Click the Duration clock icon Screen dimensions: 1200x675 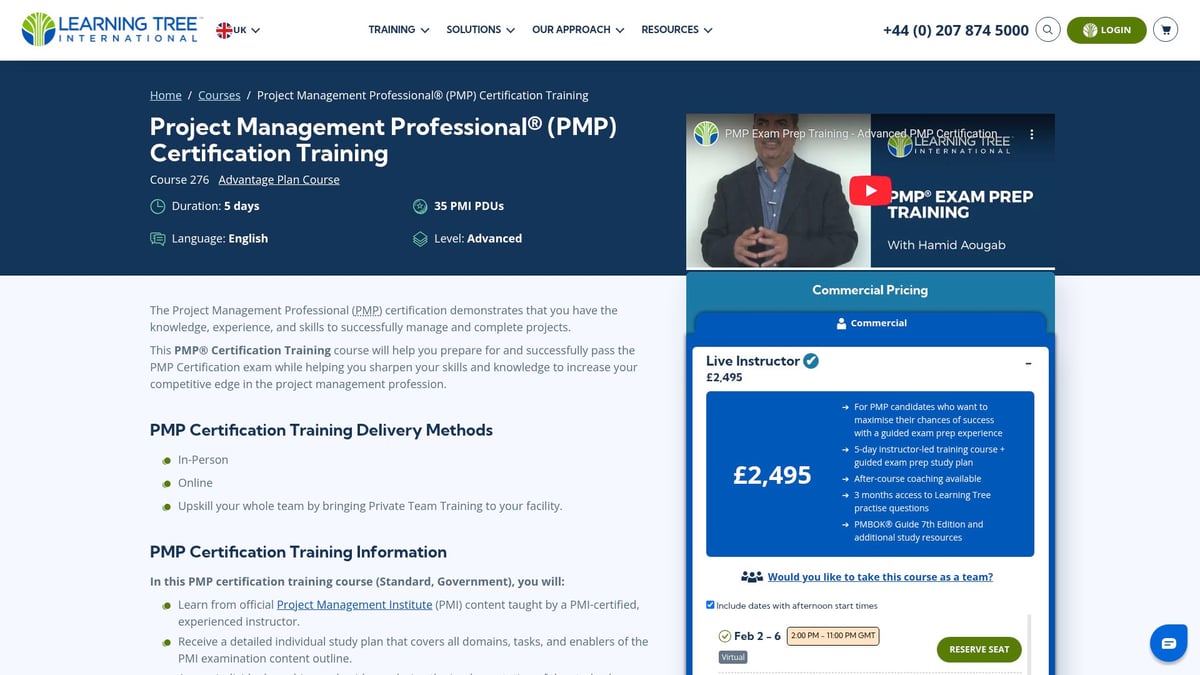tap(158, 206)
